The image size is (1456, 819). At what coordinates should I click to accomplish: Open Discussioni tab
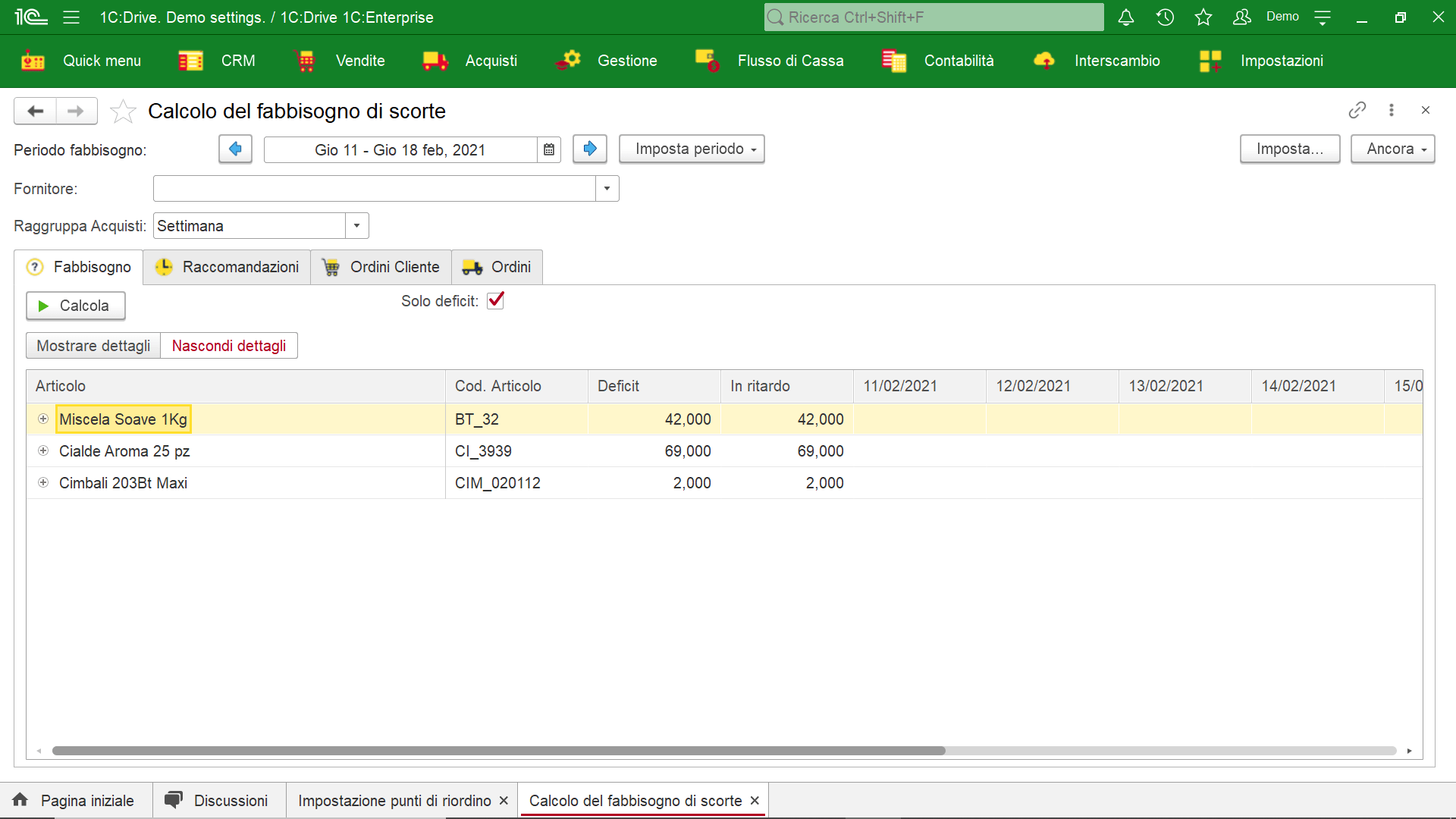218,801
